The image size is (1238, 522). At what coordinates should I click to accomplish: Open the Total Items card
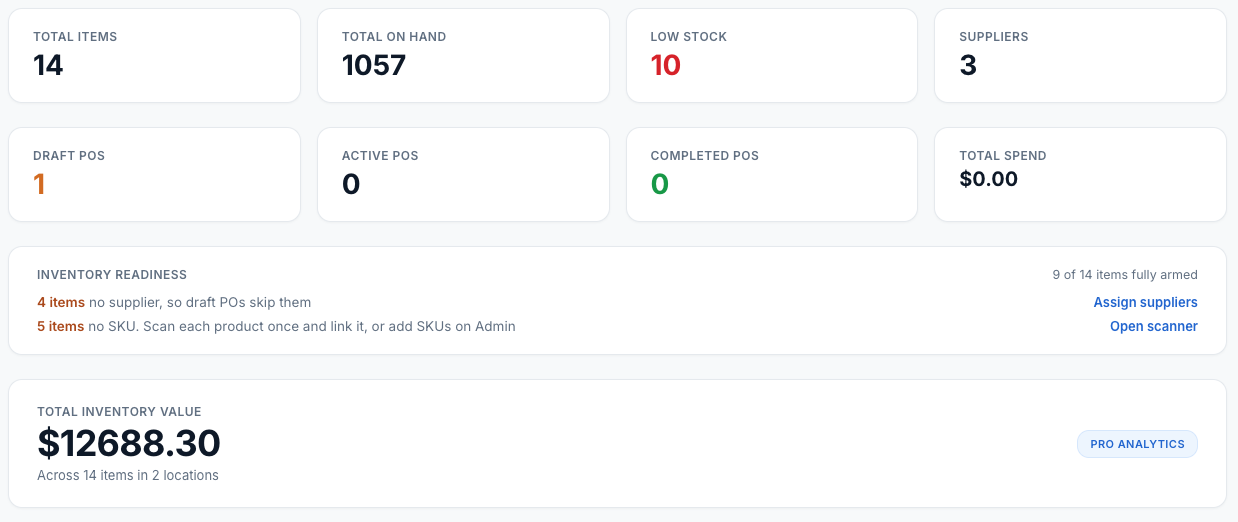pos(154,56)
